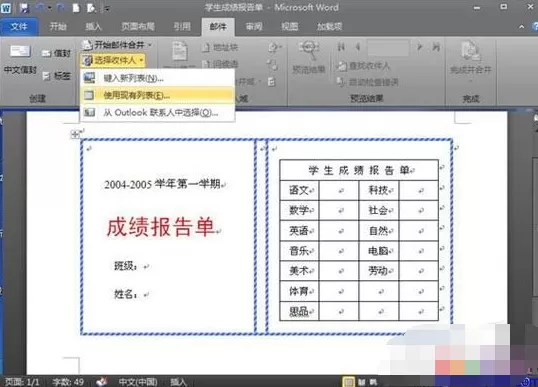Select the 邮件 (Mailings) tab
The height and width of the screenshot is (387, 538).
[x=218, y=26]
